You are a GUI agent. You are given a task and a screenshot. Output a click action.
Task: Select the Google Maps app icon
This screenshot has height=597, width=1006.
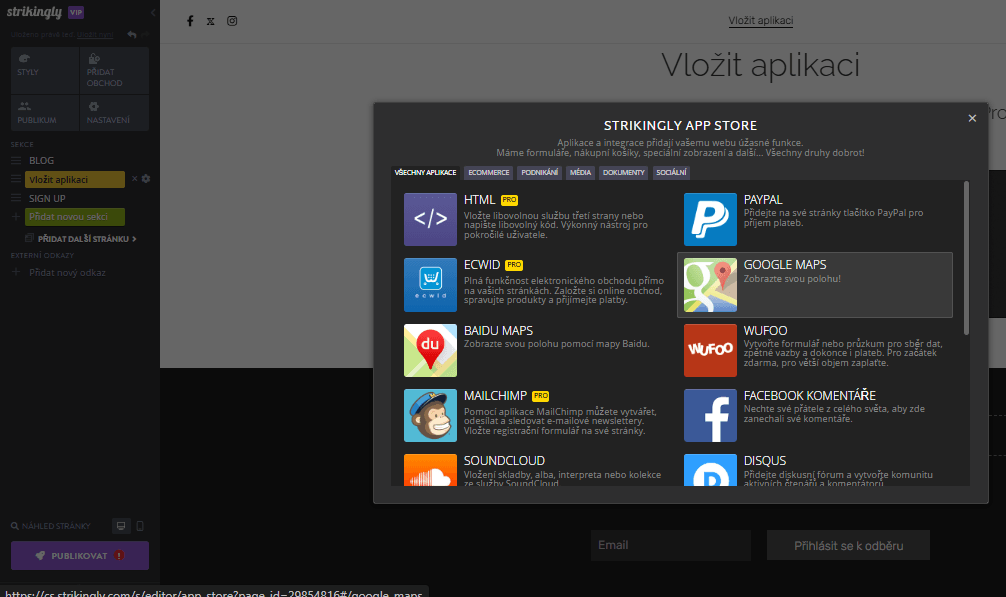click(710, 285)
